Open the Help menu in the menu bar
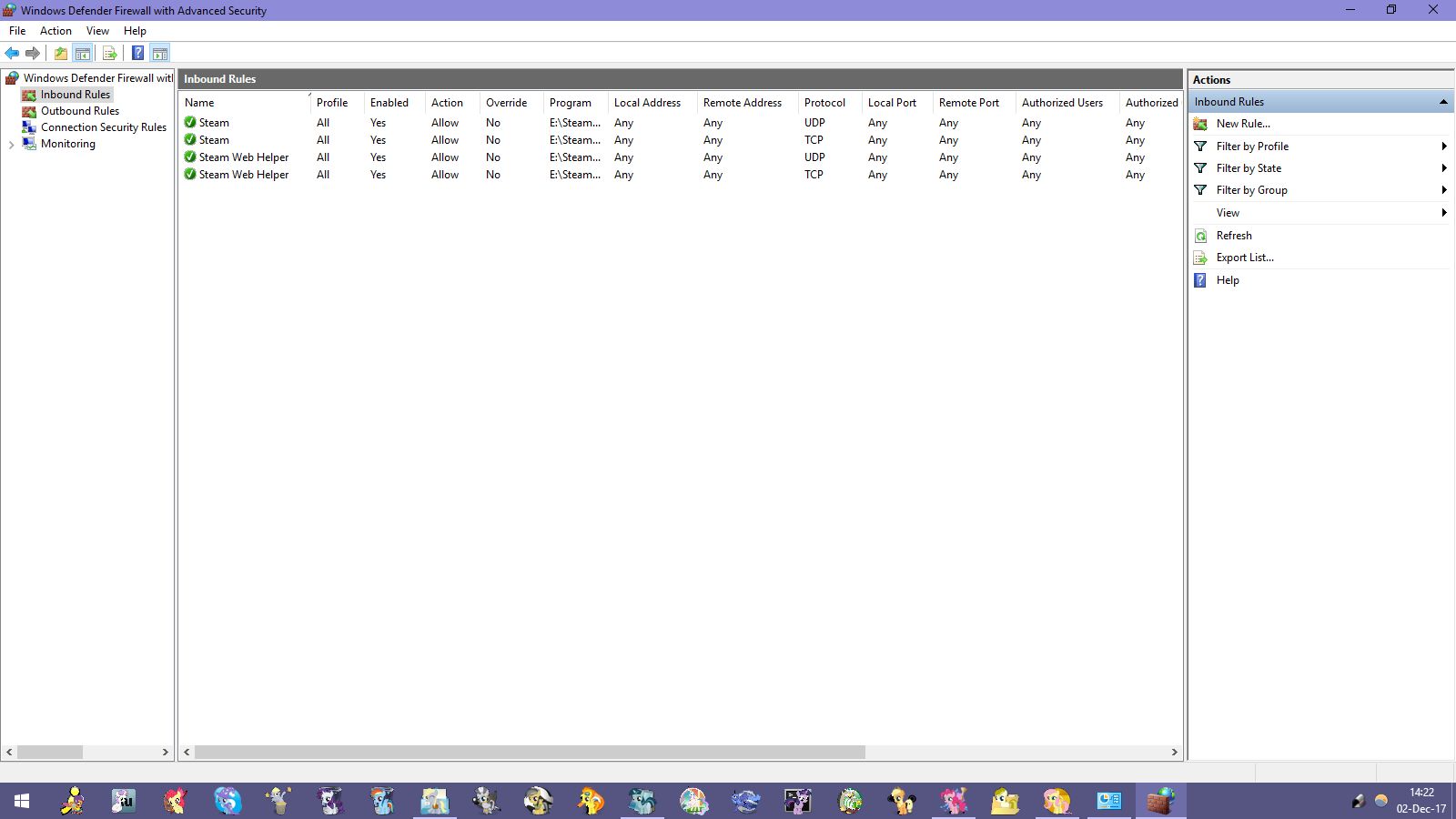 pos(135,31)
